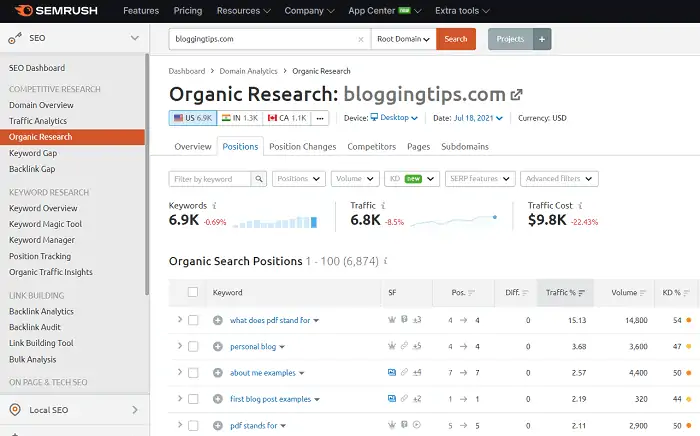
Task: Open the Positions filter dropdown
Action: (x=299, y=179)
